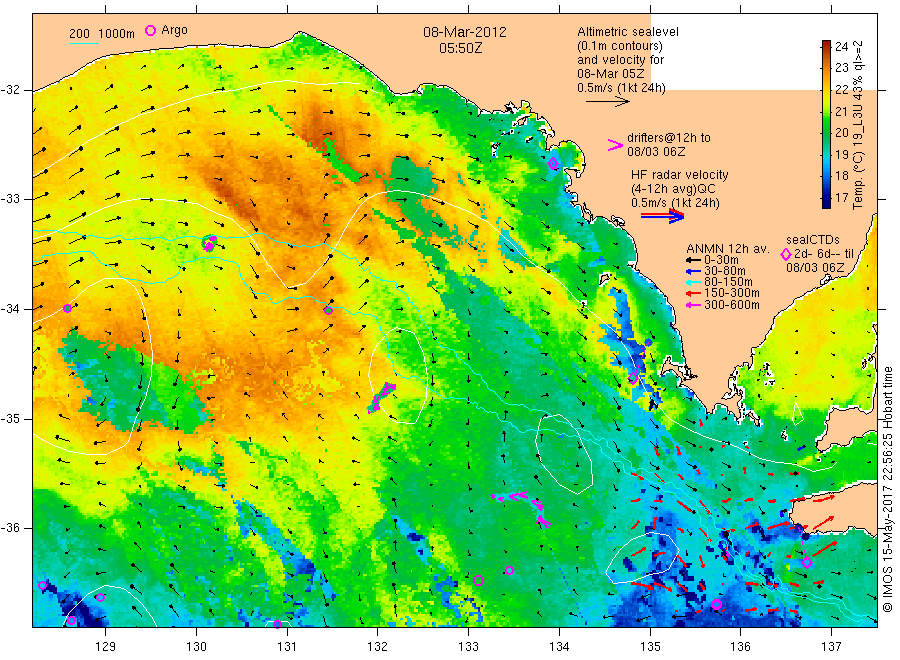Click the Argo float circle near 135.7E 36.7S
The image size is (900, 660).
click(x=716, y=604)
